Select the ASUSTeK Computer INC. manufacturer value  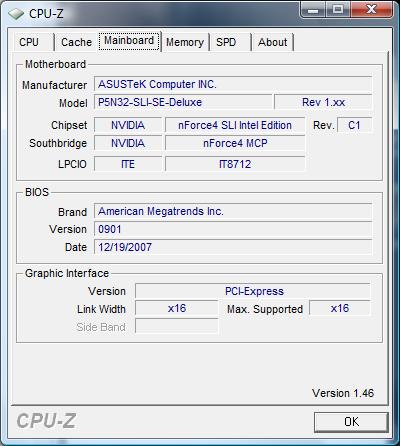pos(233,84)
